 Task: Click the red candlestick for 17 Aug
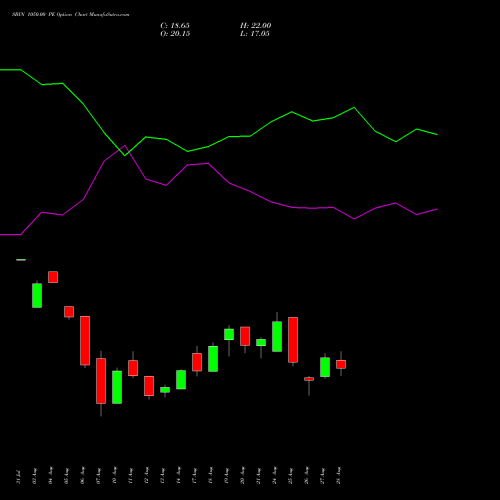point(197,362)
